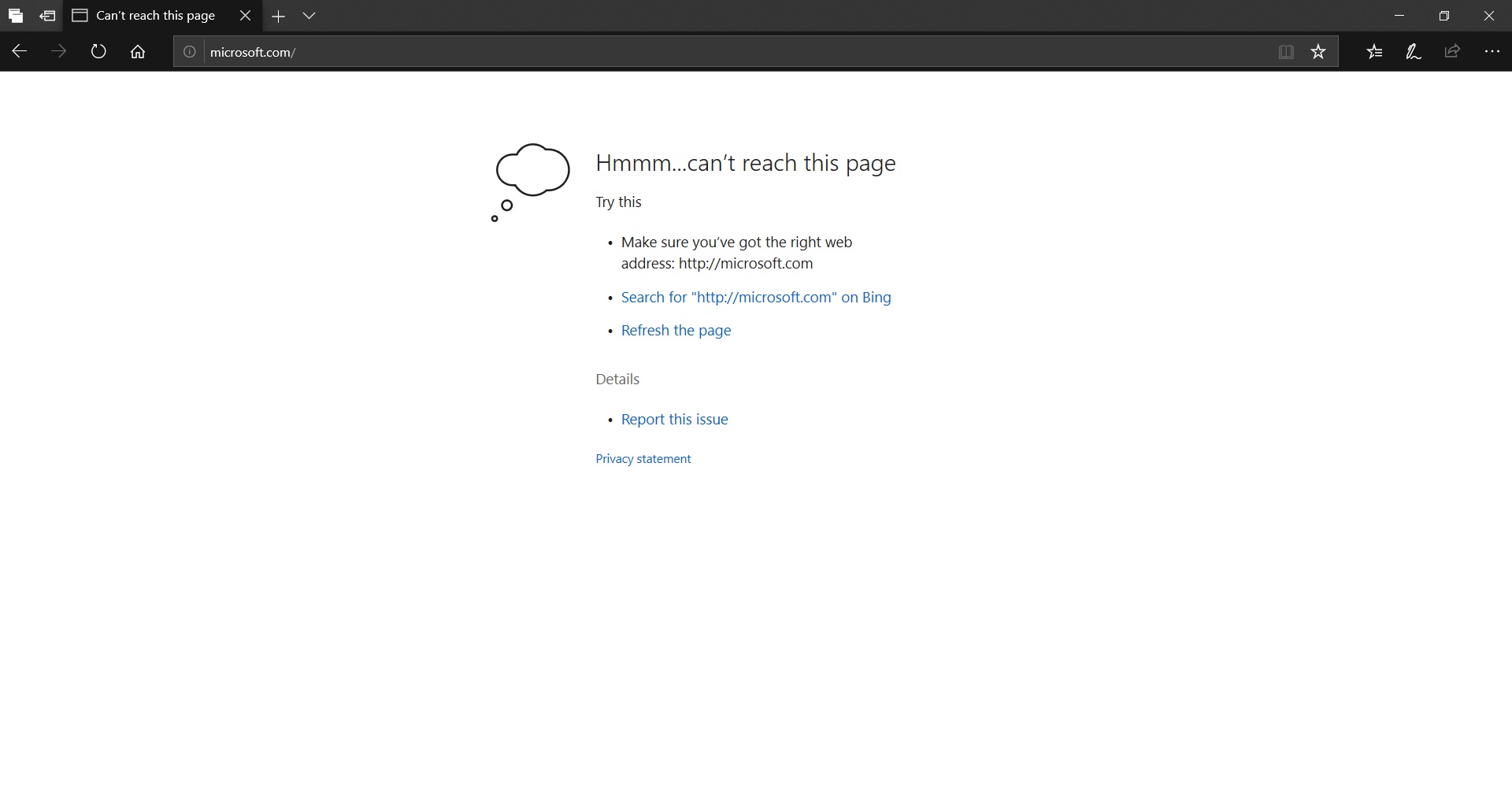The height and width of the screenshot is (811, 1512).
Task: Restore down the Edge window
Action: (1444, 16)
